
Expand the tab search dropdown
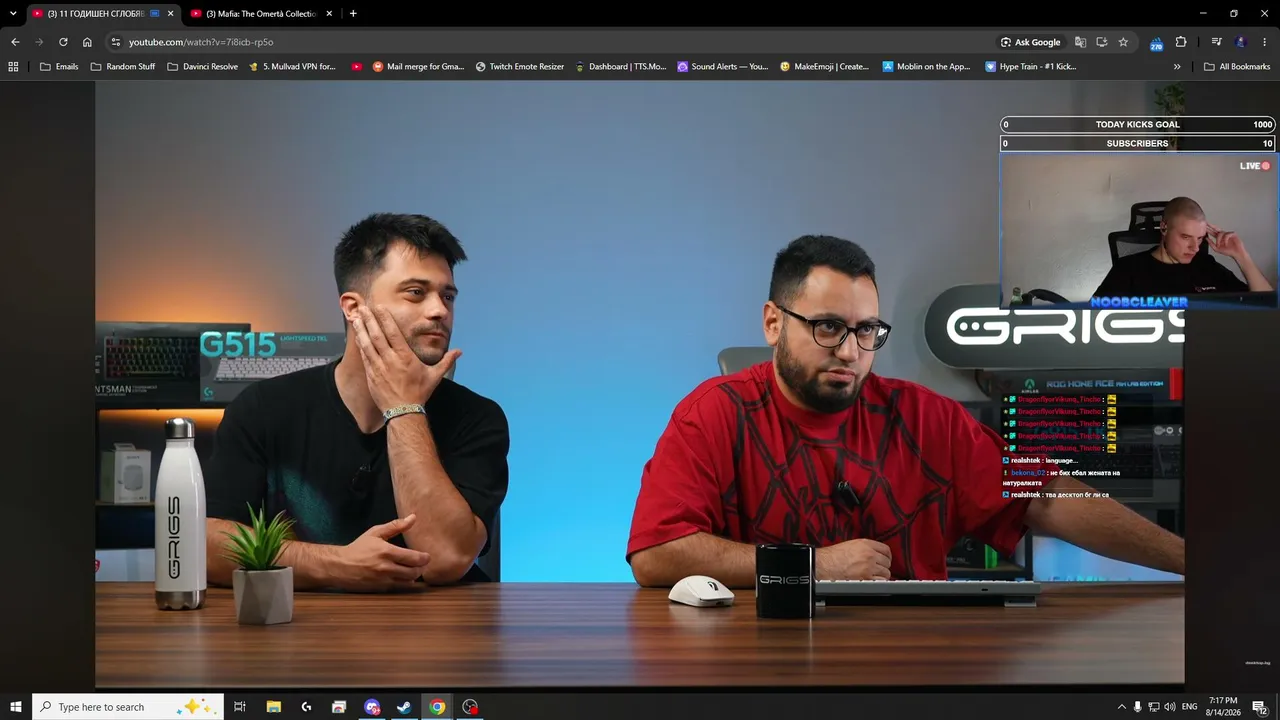click(13, 14)
